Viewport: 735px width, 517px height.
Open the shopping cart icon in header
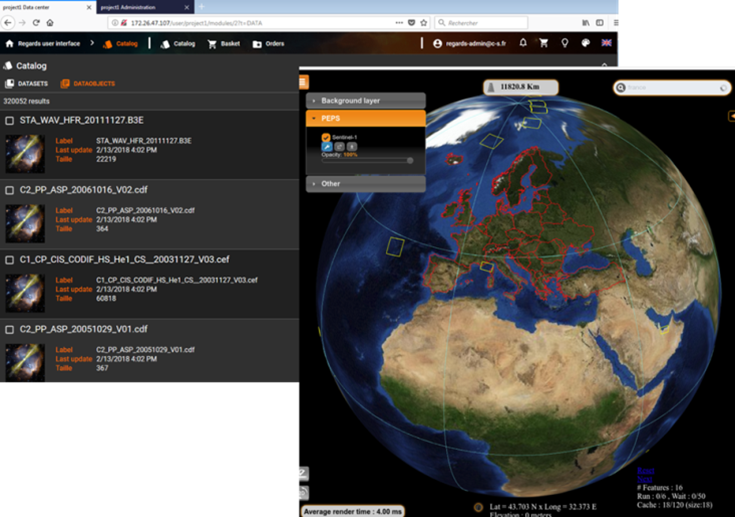tap(544, 44)
